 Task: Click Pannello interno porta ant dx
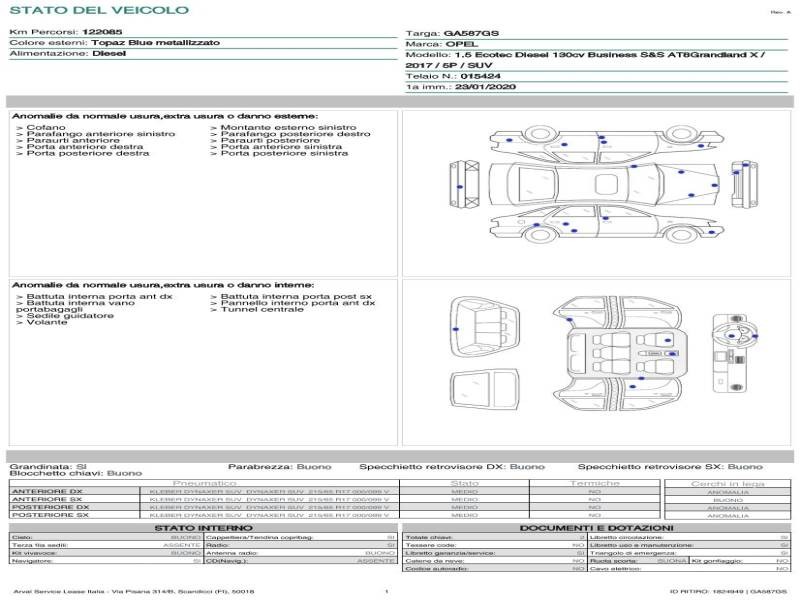tap(293, 303)
